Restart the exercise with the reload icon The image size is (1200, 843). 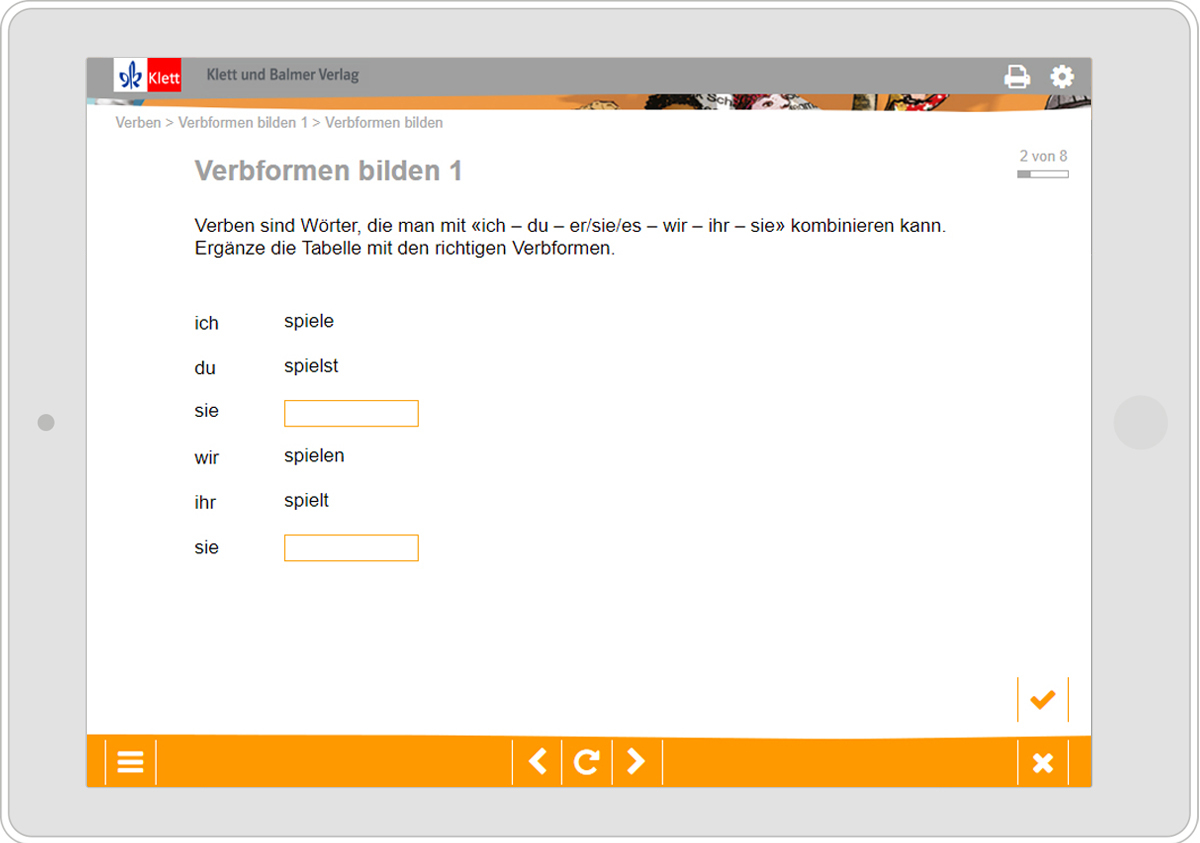586,761
